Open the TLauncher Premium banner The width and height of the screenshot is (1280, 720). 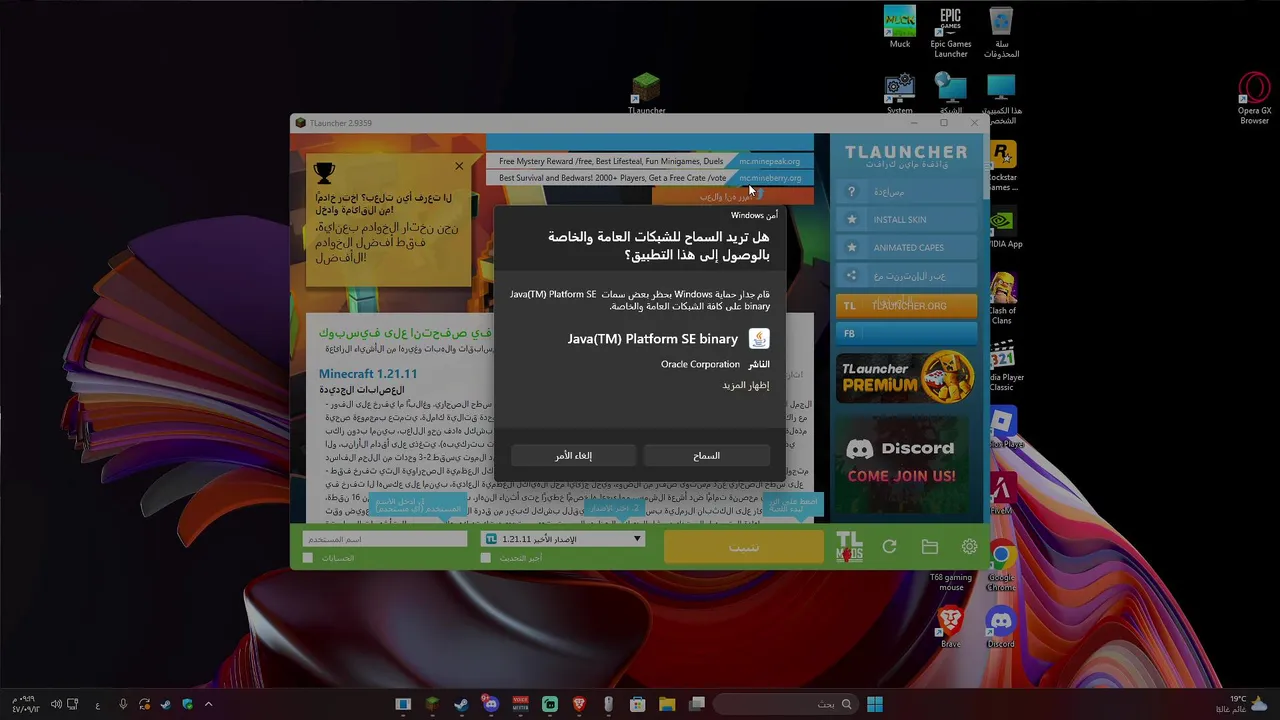click(x=906, y=377)
